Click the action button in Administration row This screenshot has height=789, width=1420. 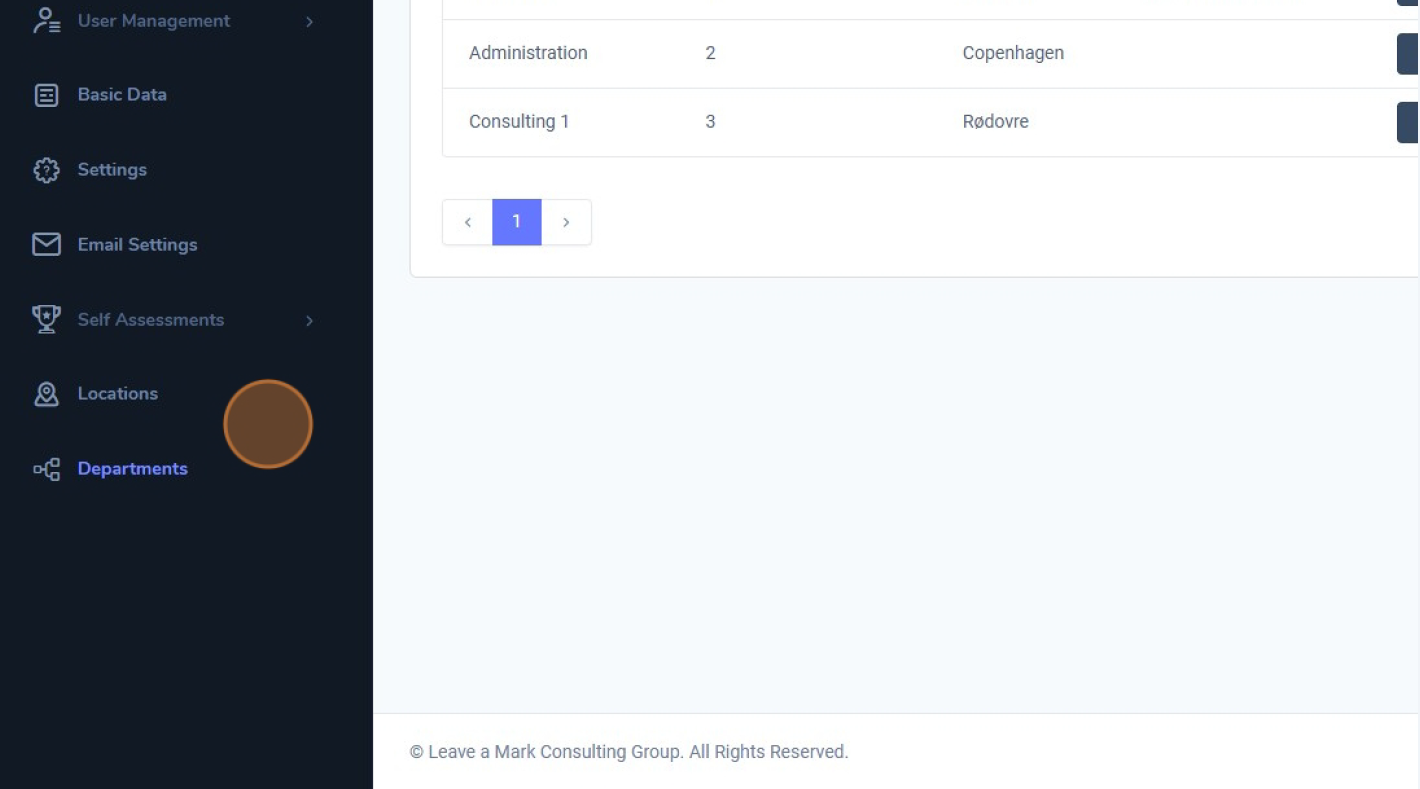1407,54
